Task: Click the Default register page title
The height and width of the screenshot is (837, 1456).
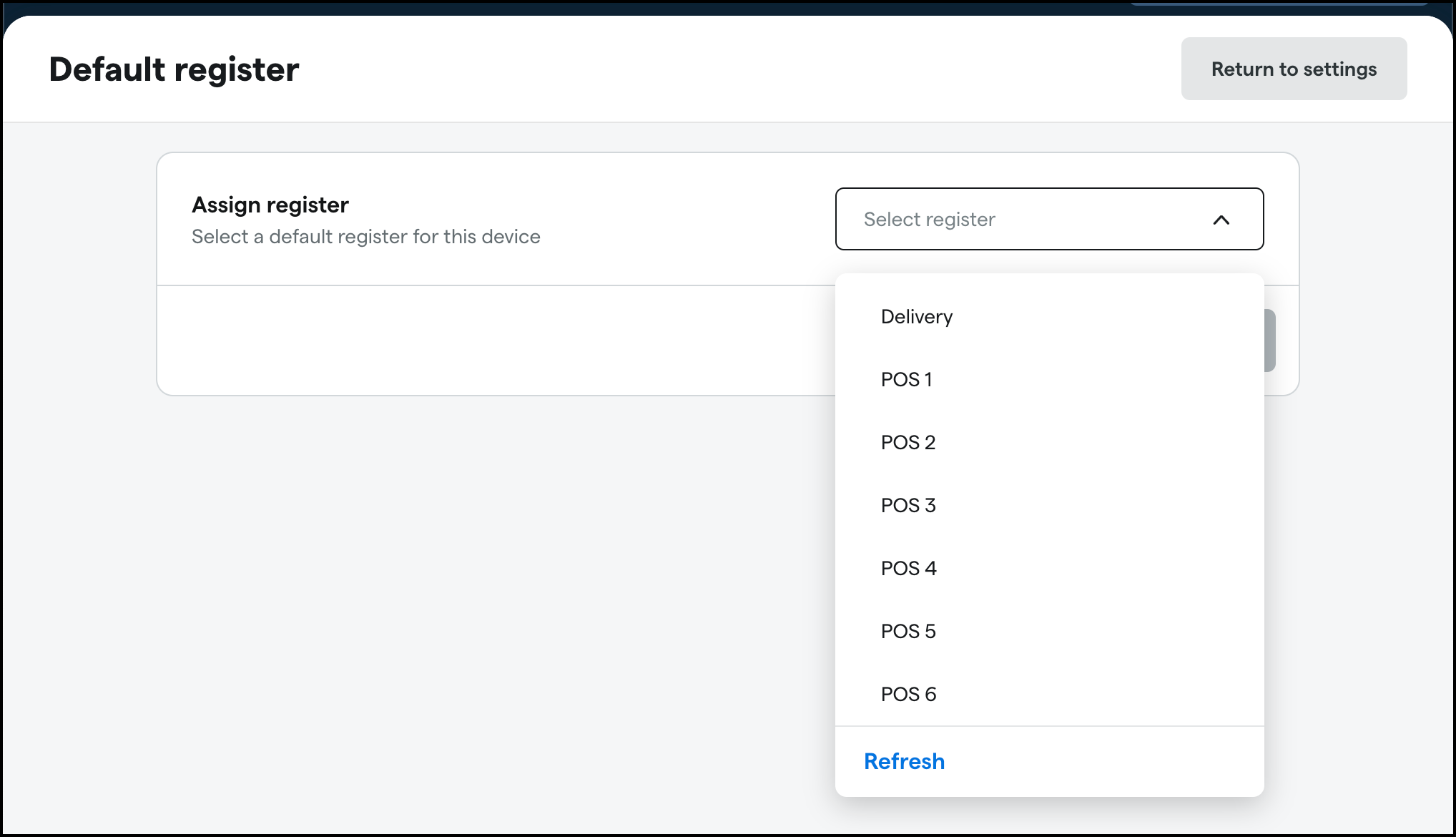Action: (x=173, y=69)
